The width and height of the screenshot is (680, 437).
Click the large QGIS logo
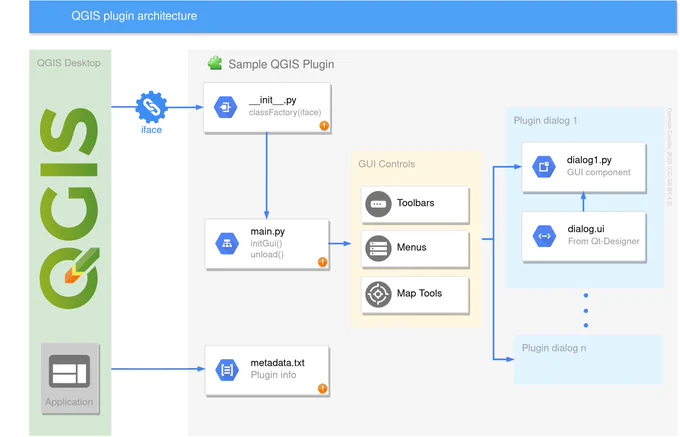(x=69, y=208)
